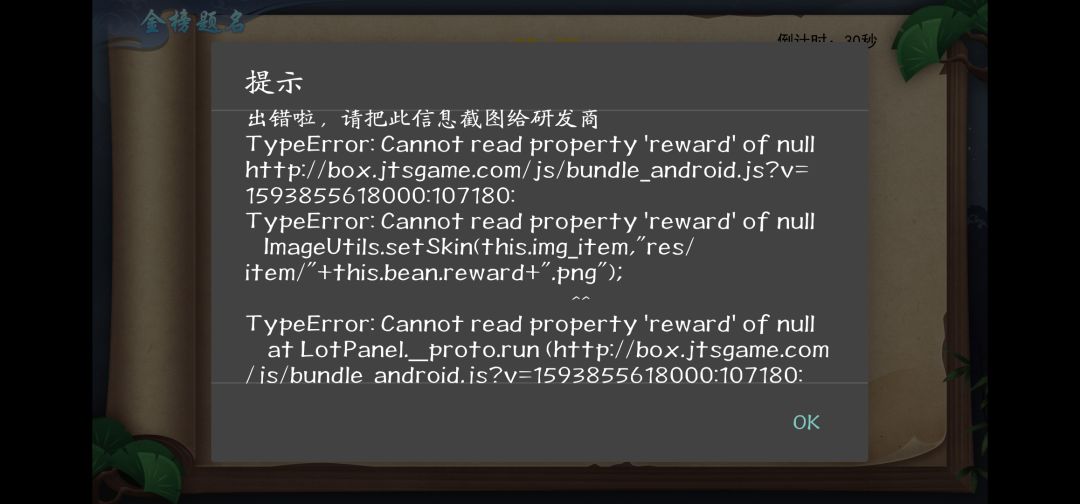The image size is (1080, 504).
Task: Click the pine leaves decoration at bottom left
Action: tap(136, 460)
